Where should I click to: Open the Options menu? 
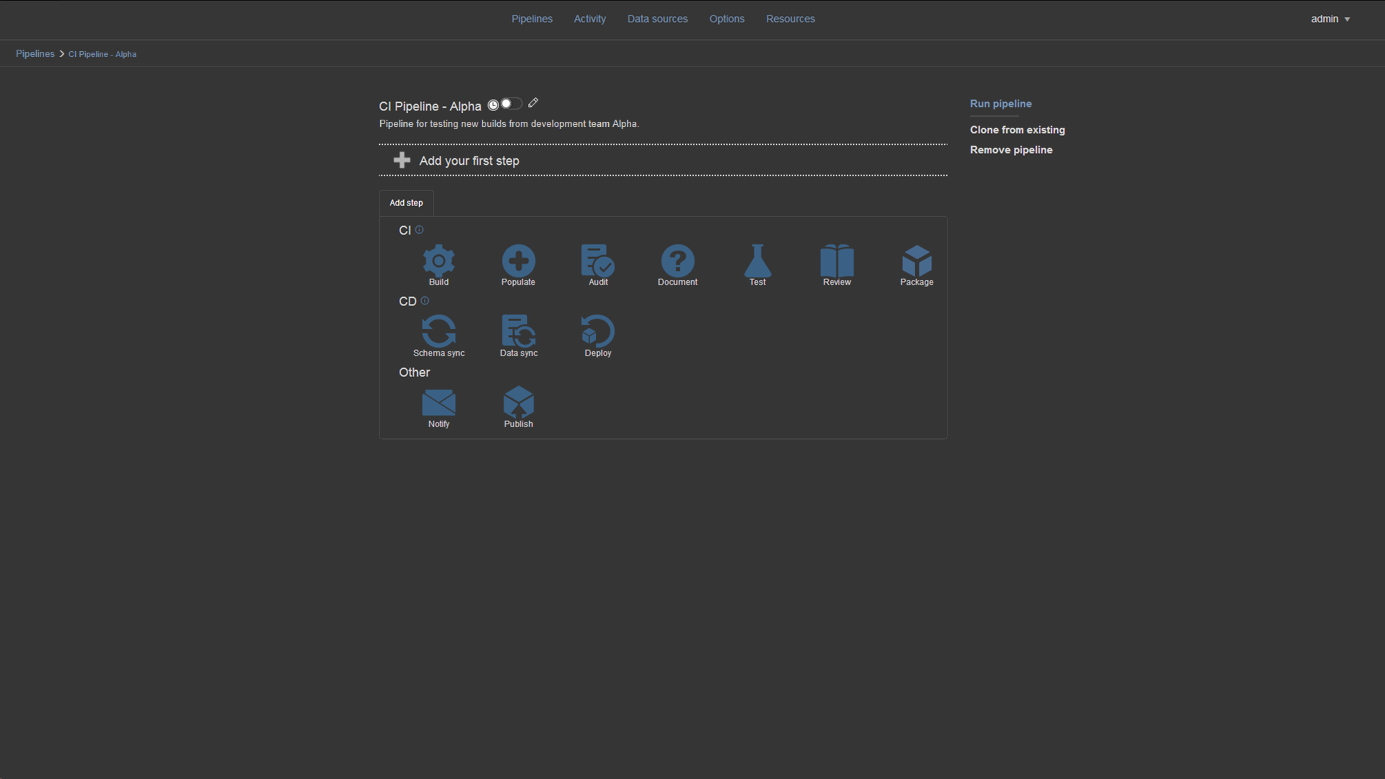point(727,19)
